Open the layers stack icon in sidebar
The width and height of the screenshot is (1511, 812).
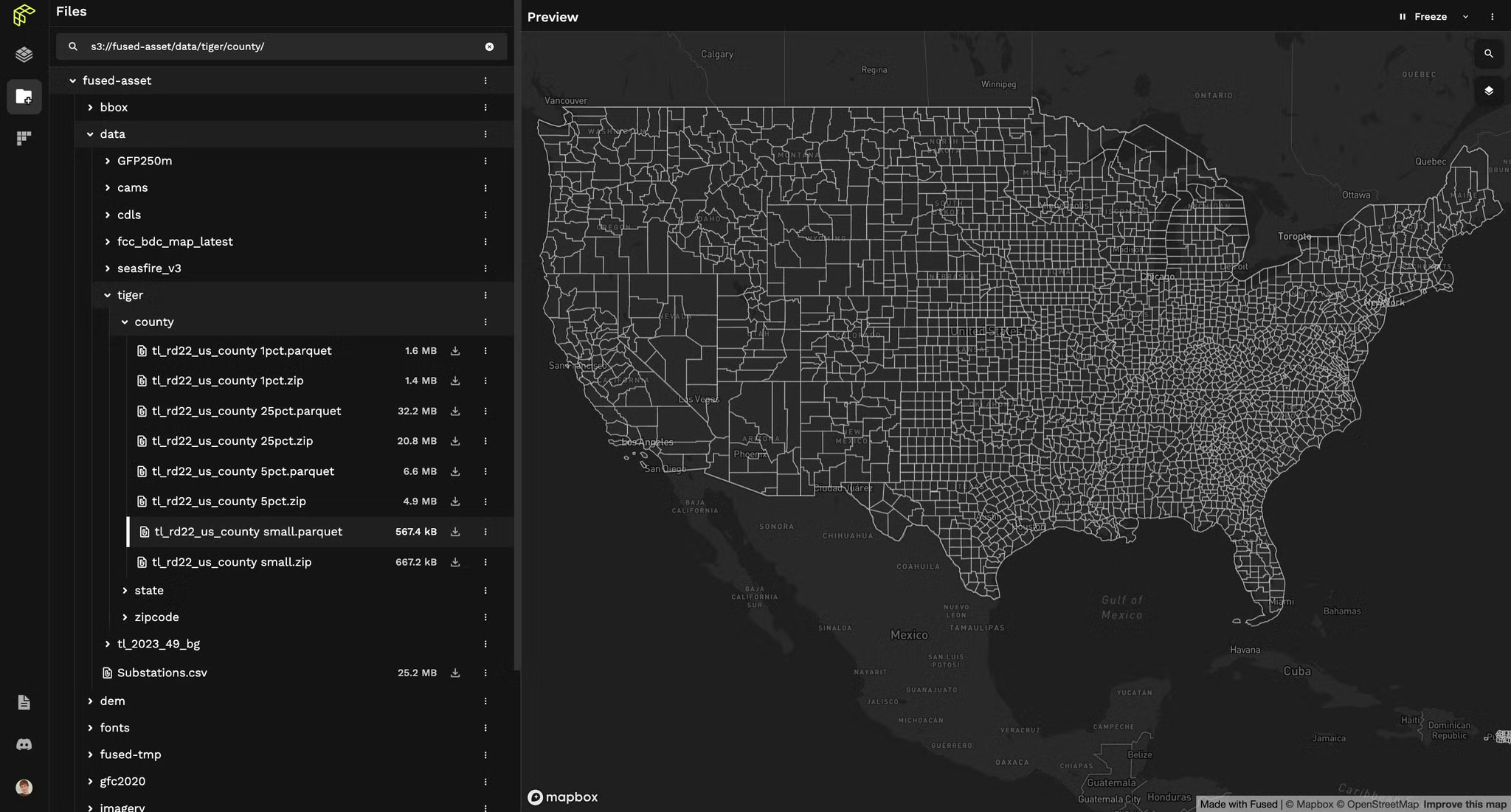point(24,55)
